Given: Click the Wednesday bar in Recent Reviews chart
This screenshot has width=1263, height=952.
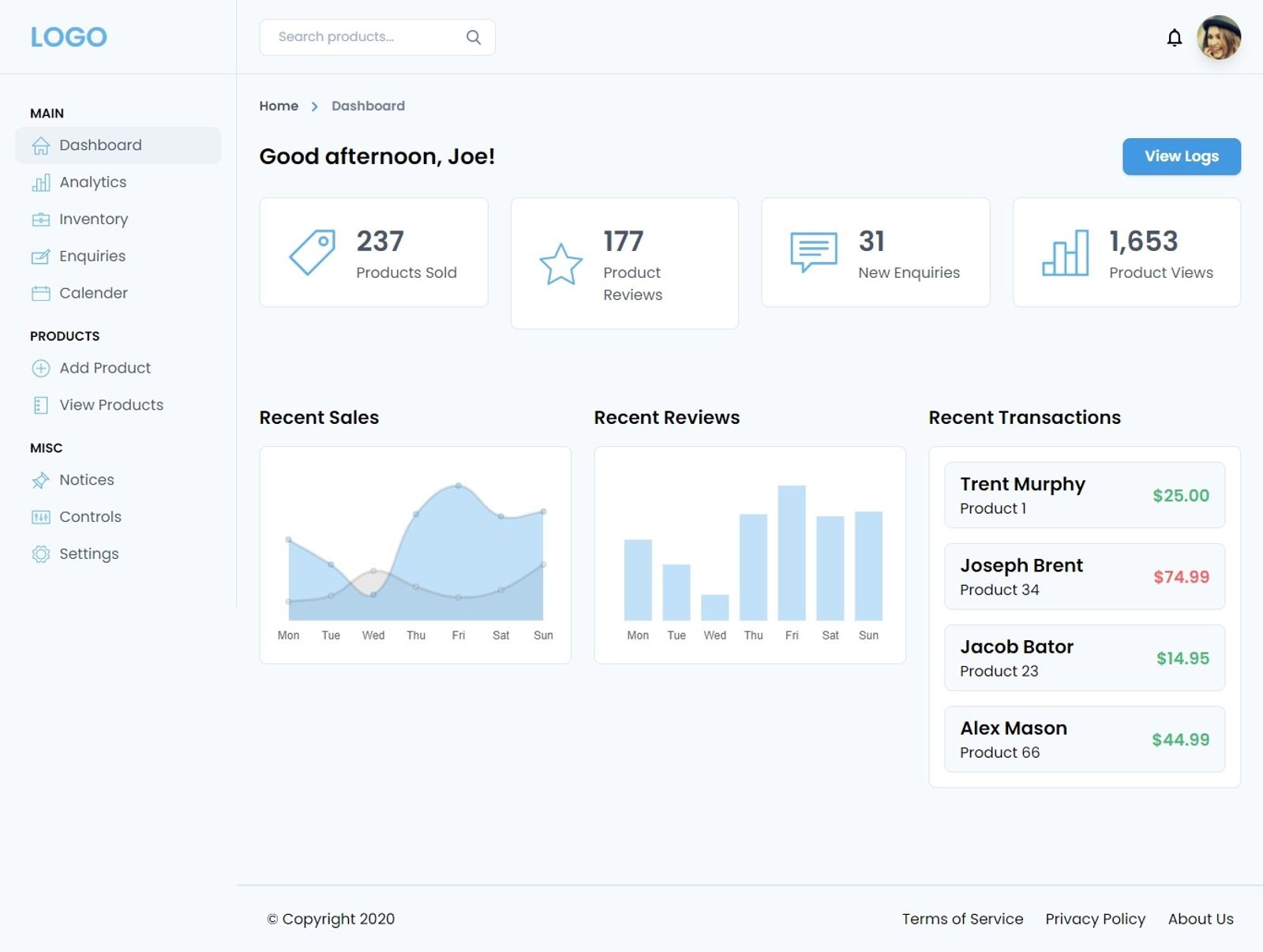Looking at the screenshot, I should (715, 607).
